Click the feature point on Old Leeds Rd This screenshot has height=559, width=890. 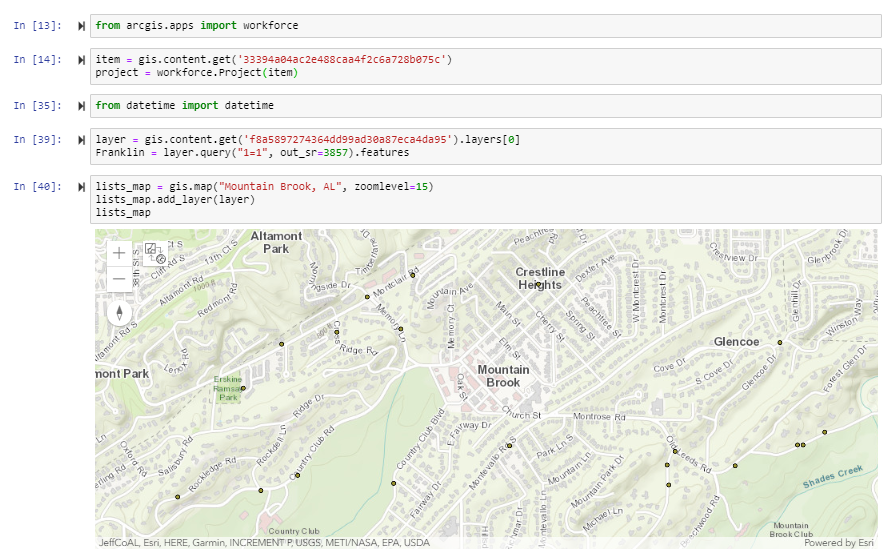[675, 452]
